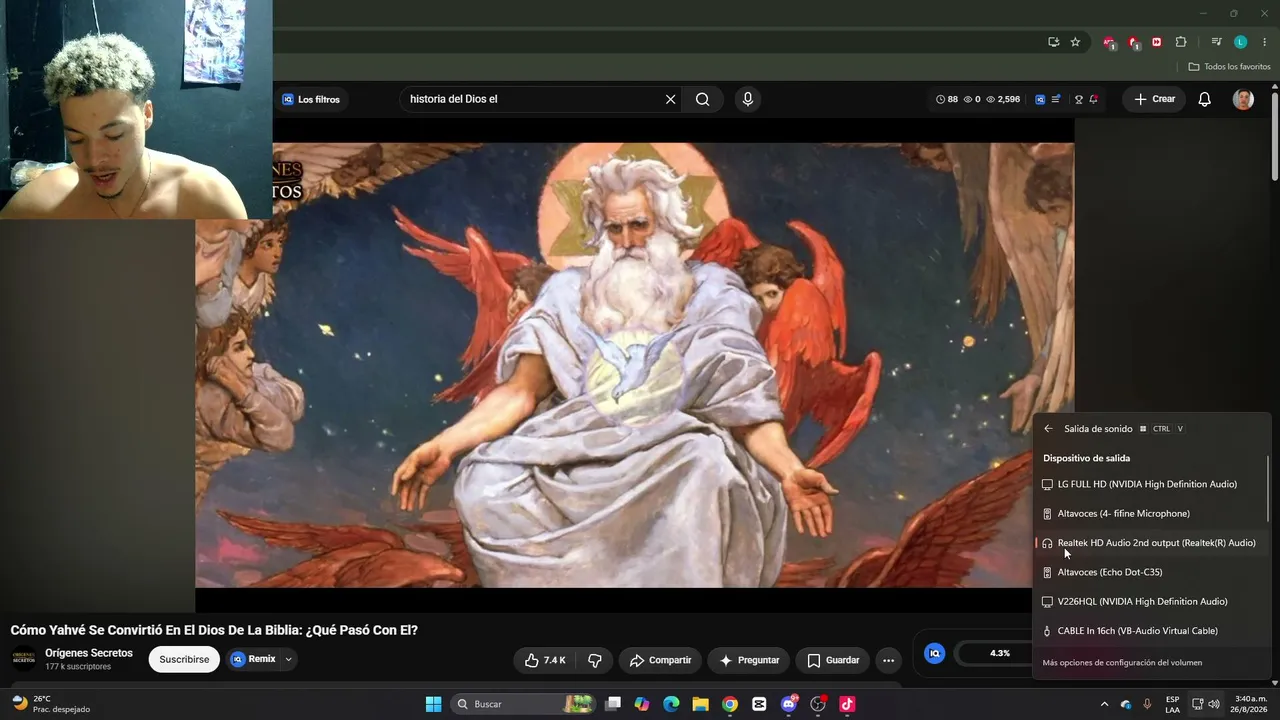Select V226HQL NVIDIA High Definition Audio output
The width and height of the screenshot is (1280, 720).
click(x=1152, y=602)
